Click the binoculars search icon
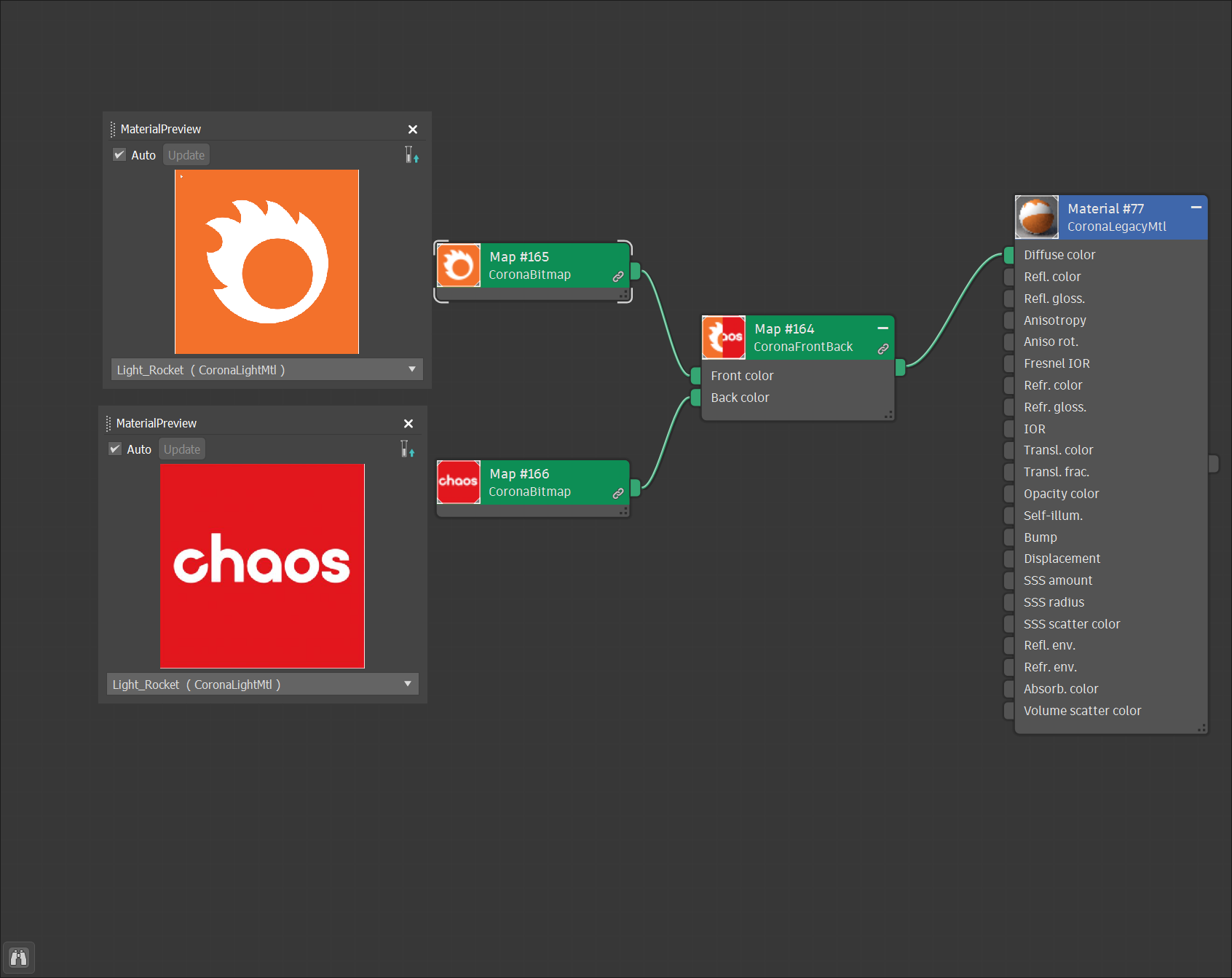Viewport: 1232px width, 978px height. tap(19, 957)
